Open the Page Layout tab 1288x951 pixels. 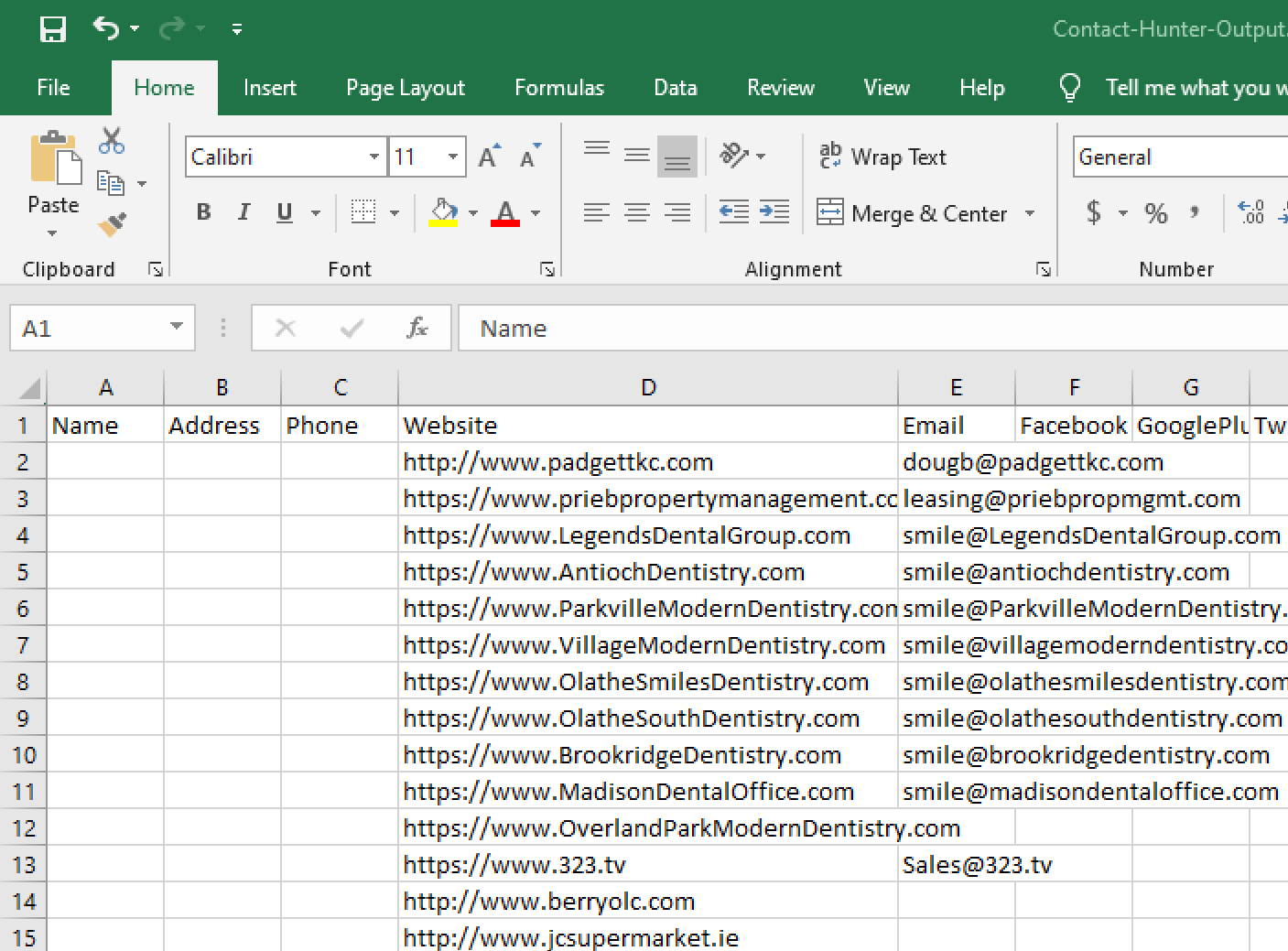[406, 88]
